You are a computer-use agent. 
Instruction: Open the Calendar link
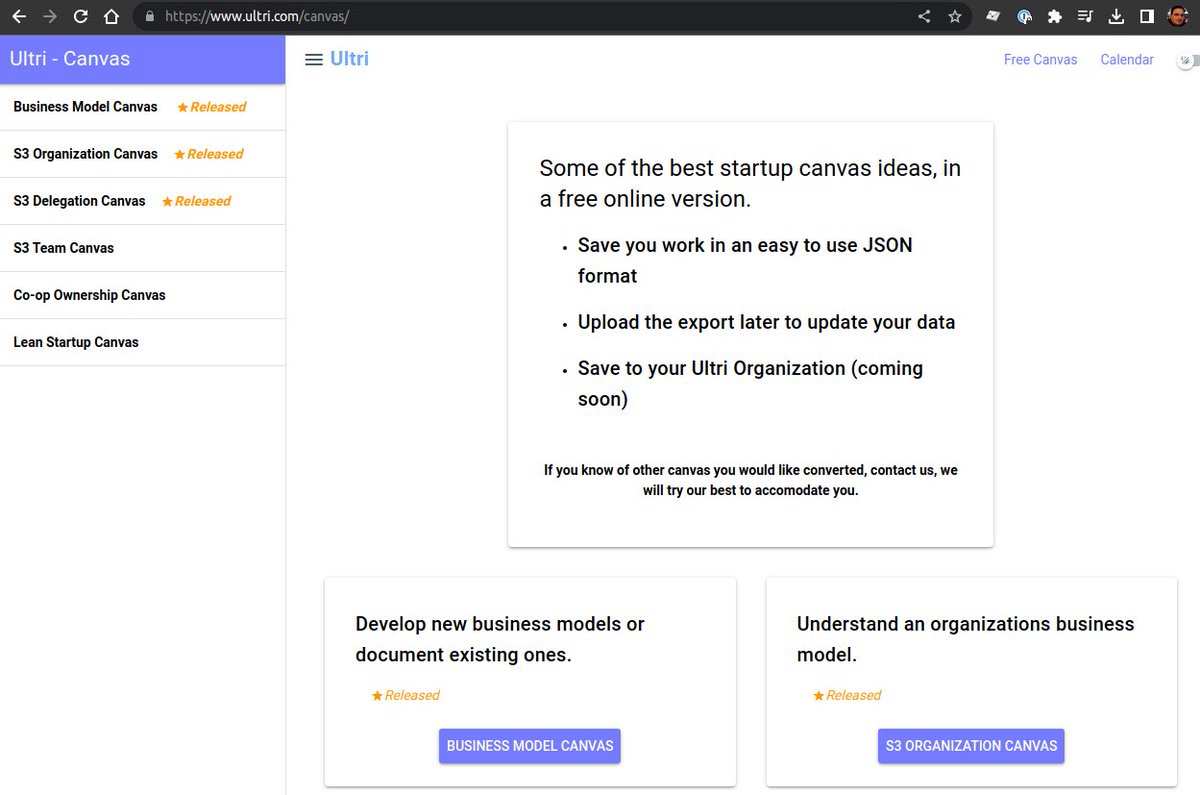coord(1127,60)
